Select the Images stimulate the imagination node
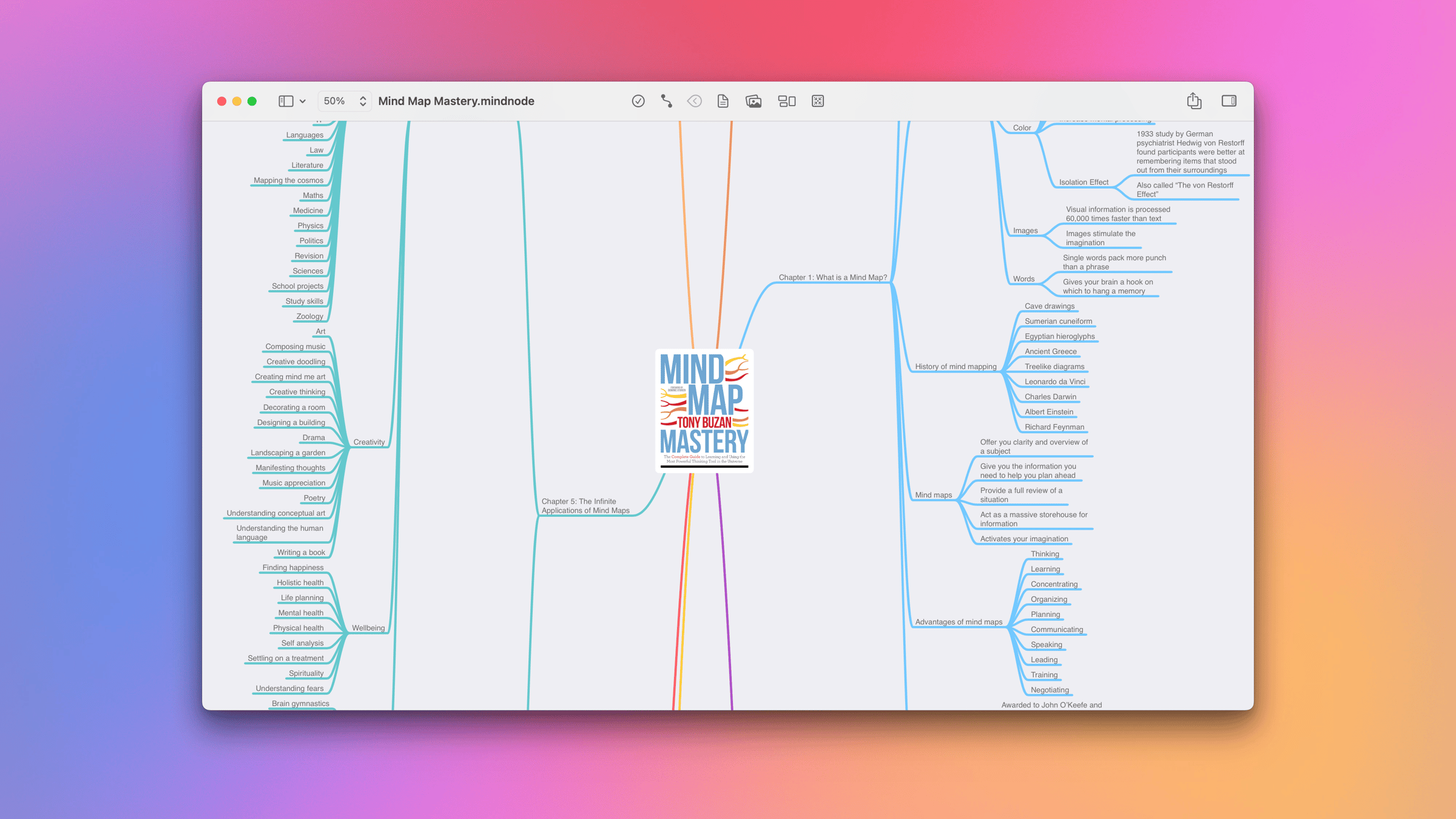Image resolution: width=1456 pixels, height=819 pixels. coord(1100,238)
